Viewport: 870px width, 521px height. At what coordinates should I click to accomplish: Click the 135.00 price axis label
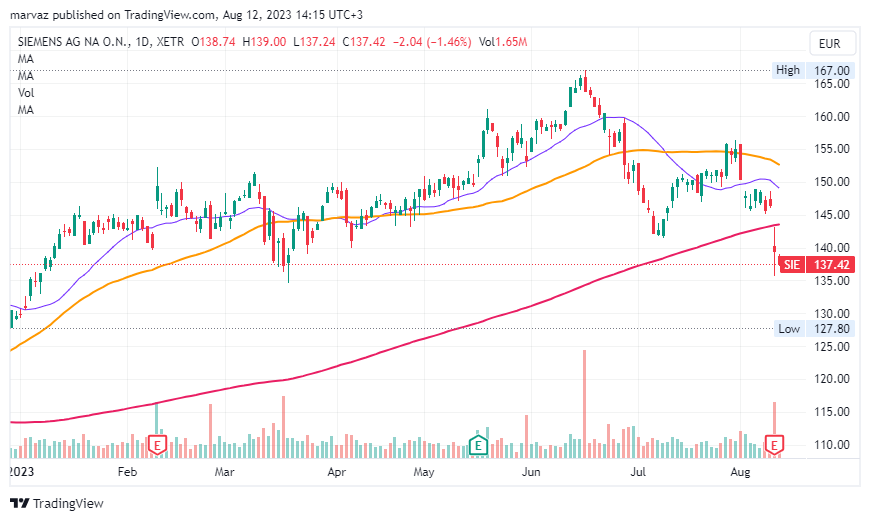point(831,281)
